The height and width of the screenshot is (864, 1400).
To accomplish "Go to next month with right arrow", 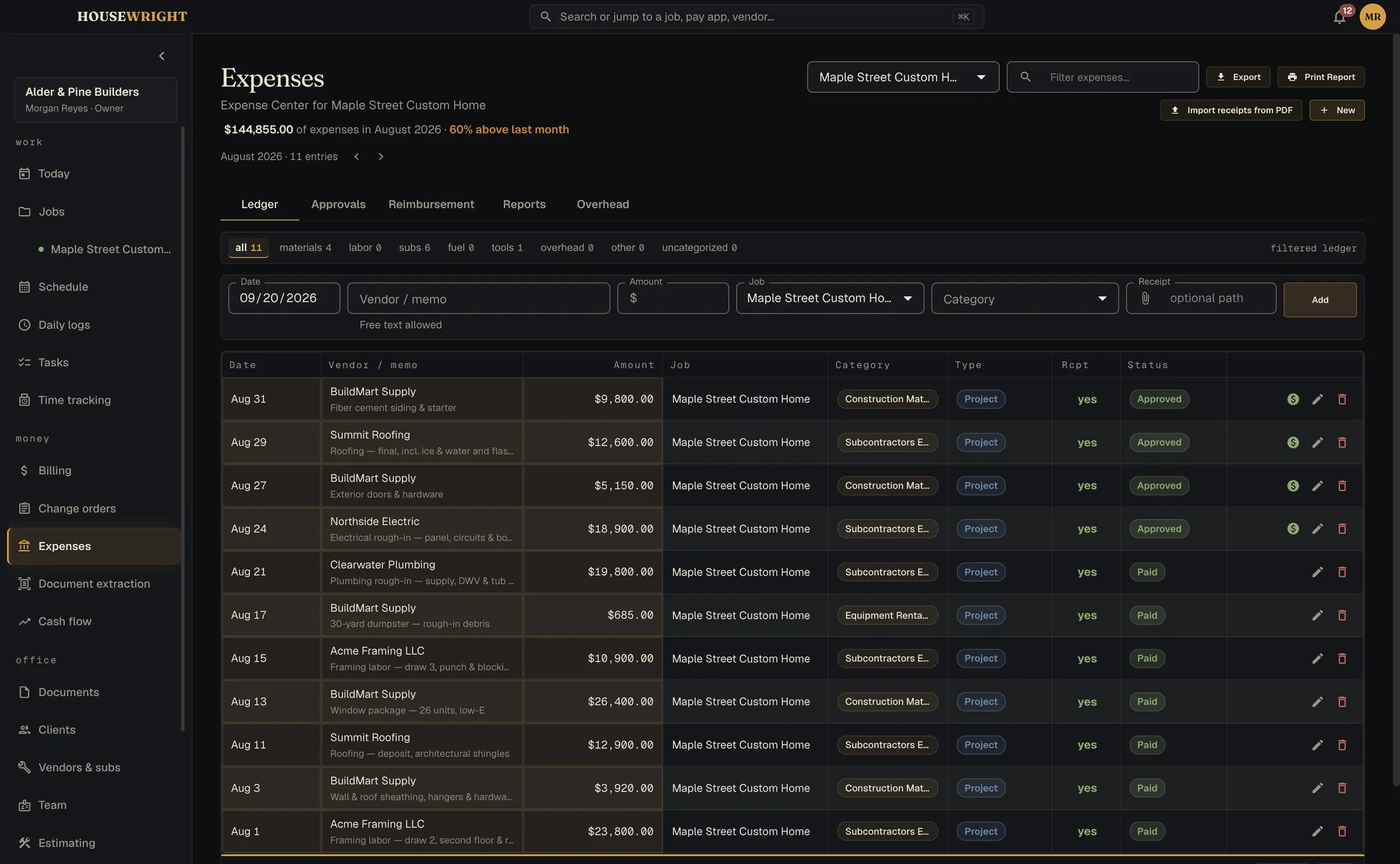I will point(381,157).
